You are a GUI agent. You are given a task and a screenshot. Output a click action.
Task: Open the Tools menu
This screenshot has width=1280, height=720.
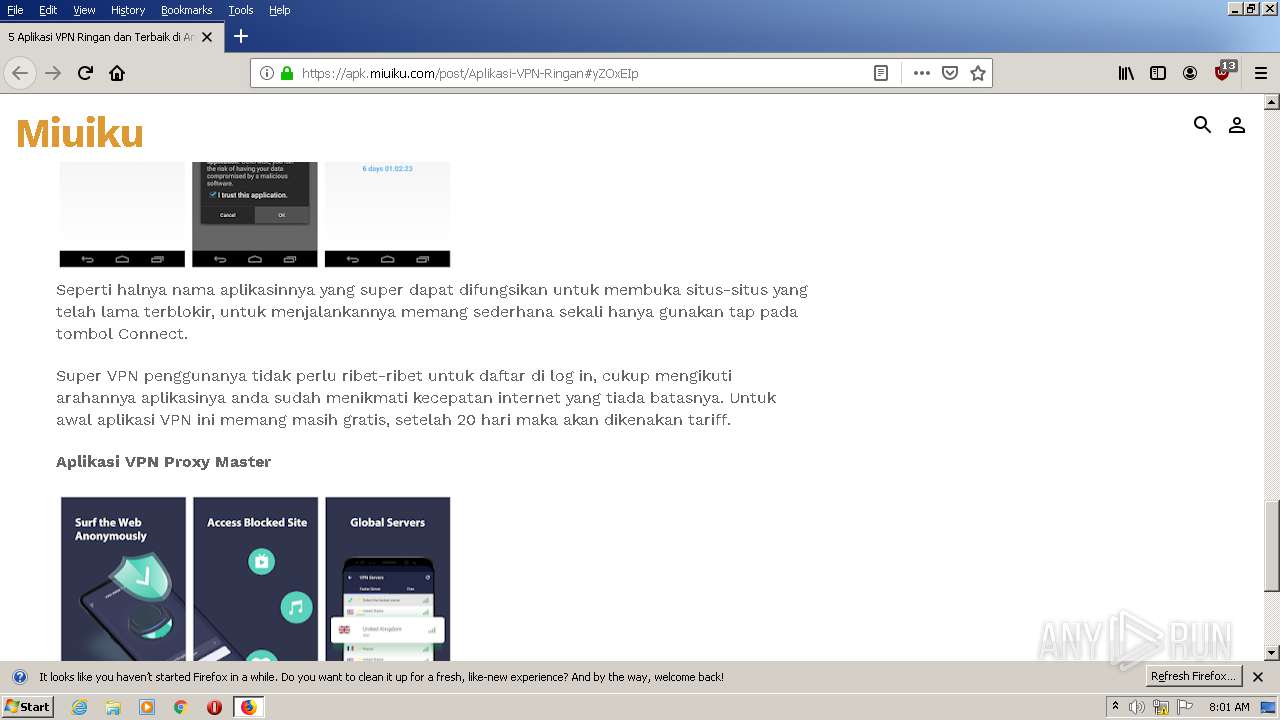(x=241, y=10)
